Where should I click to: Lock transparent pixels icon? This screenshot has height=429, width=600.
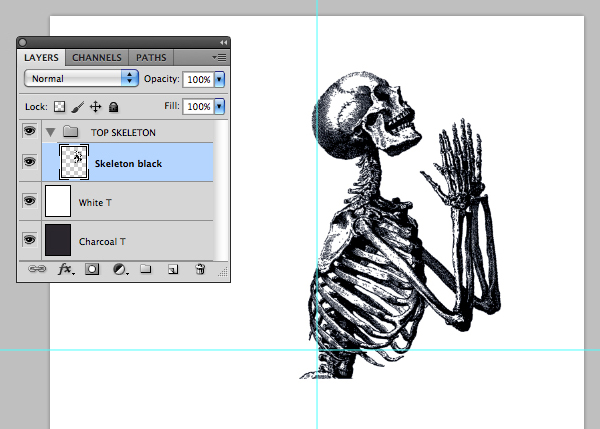[59, 106]
